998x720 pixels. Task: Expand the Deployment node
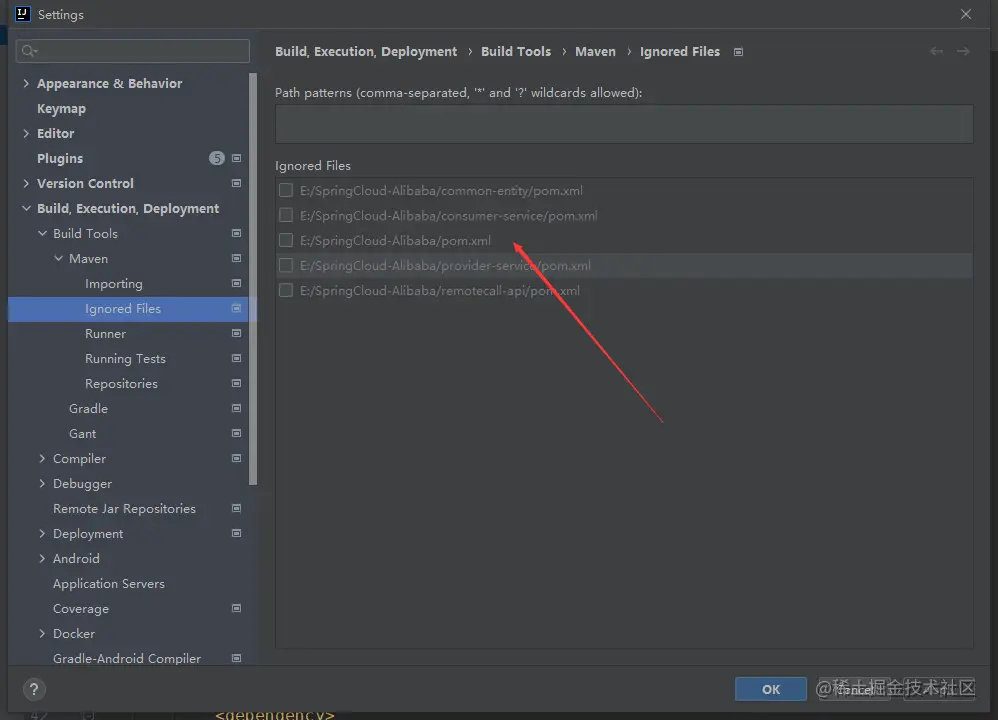pos(42,533)
